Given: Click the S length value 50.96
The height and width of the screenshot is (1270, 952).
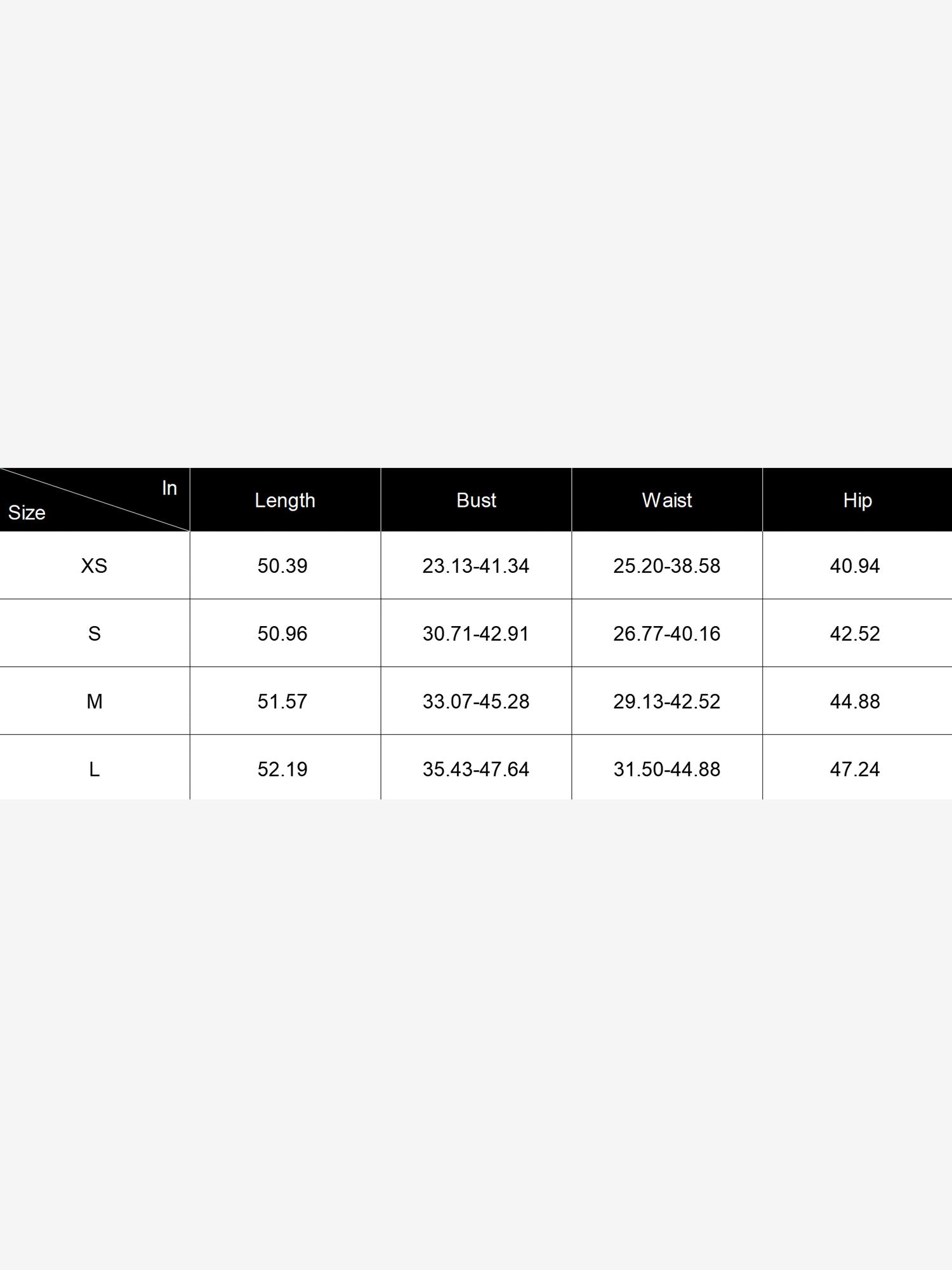Looking at the screenshot, I should (282, 634).
